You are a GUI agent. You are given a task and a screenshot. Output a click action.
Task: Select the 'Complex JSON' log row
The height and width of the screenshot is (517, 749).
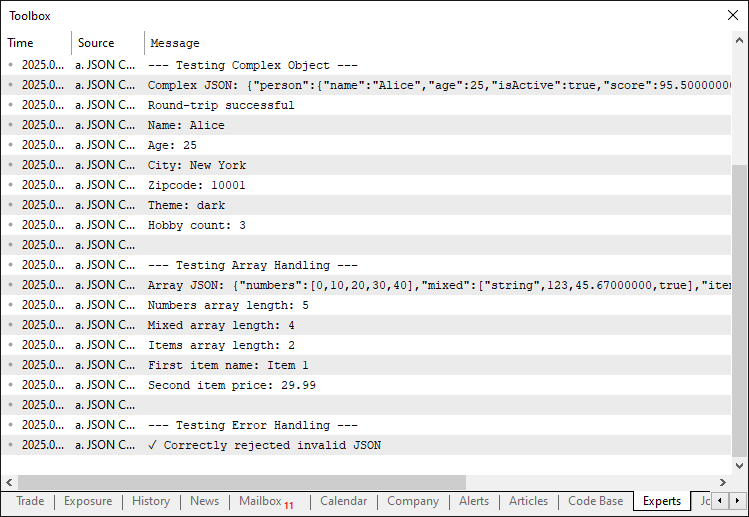[366, 85]
